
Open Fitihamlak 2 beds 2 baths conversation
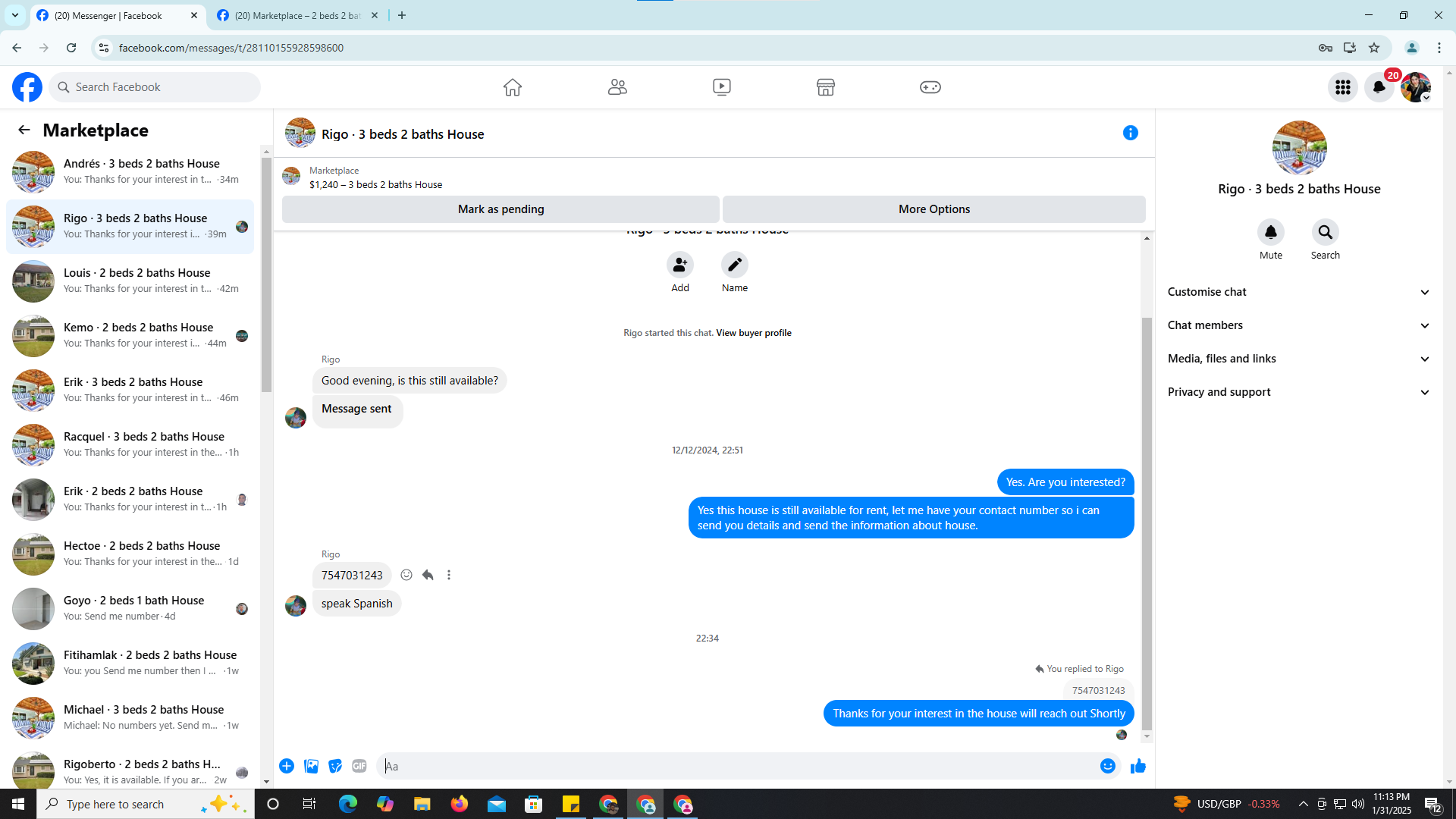click(x=130, y=664)
